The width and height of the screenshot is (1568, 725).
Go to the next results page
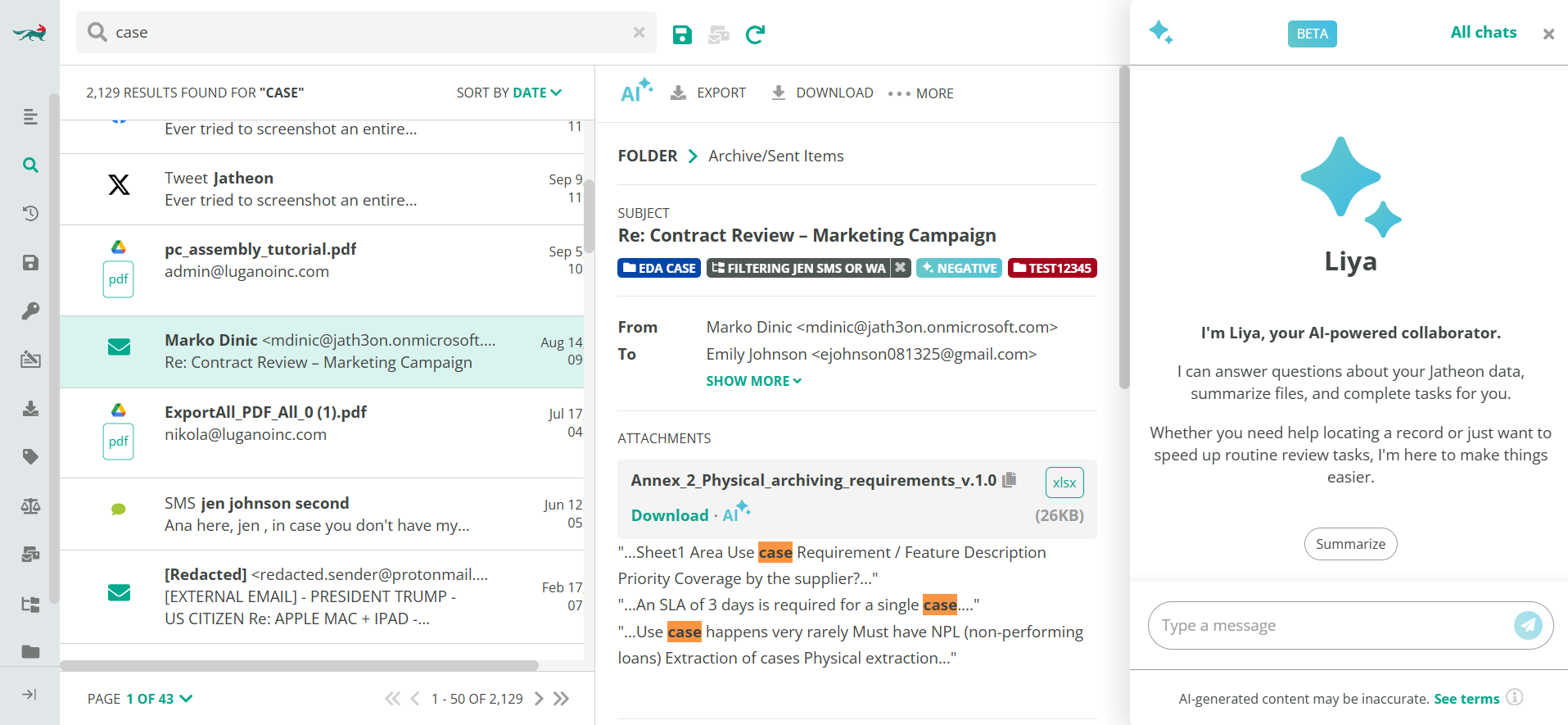[539, 699]
